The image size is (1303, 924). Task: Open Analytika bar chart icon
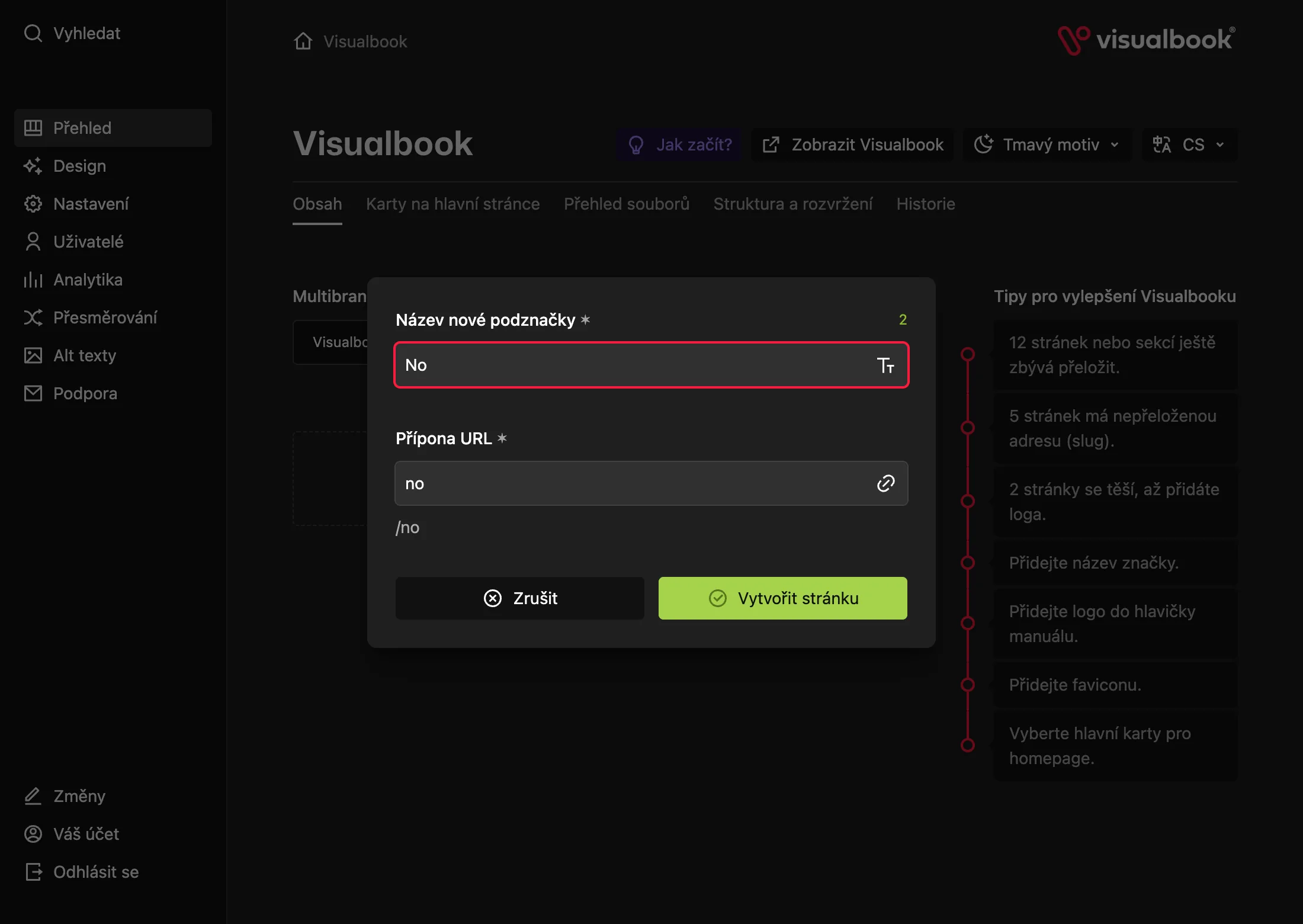[33, 280]
